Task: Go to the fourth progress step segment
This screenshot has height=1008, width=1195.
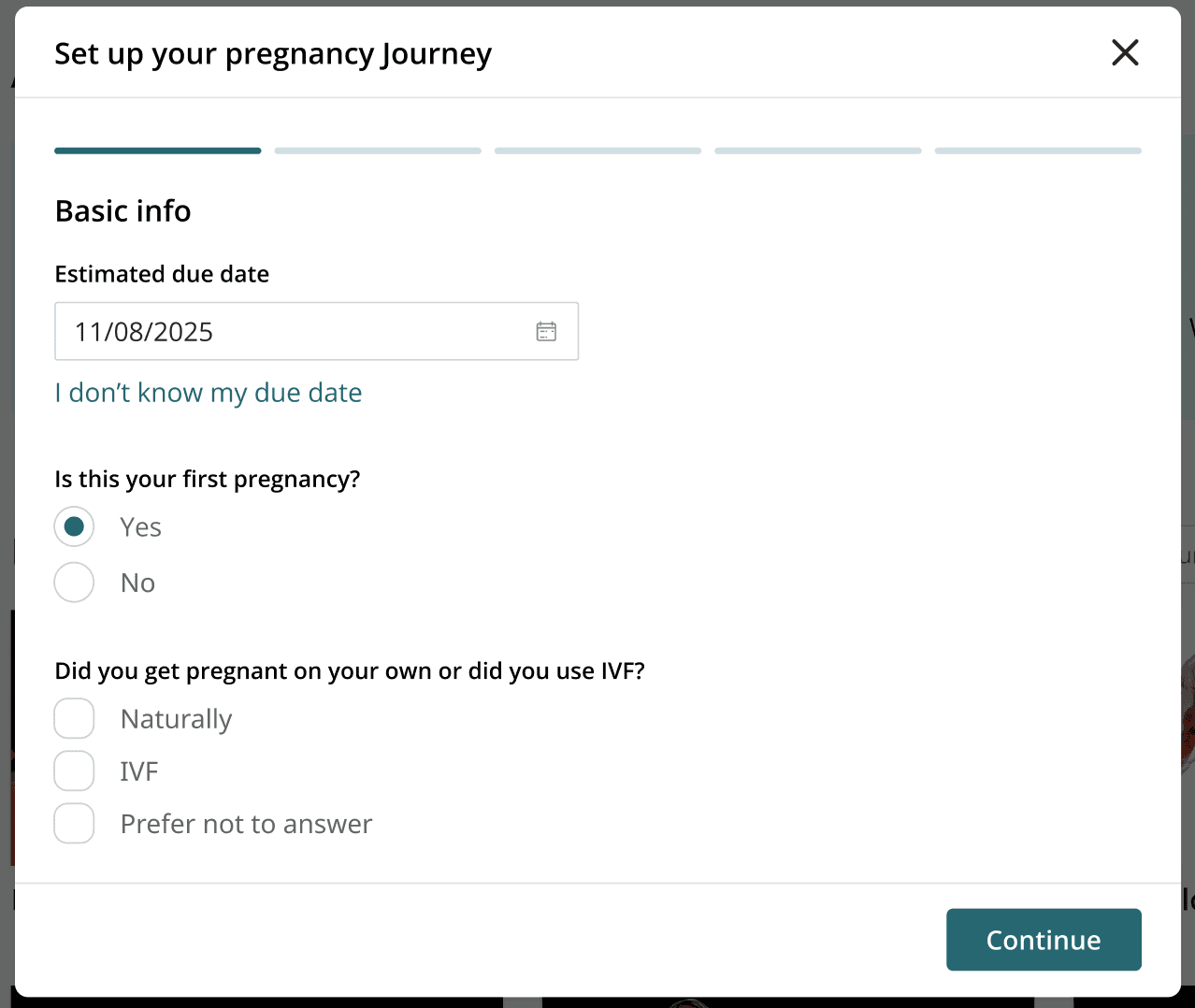Action: point(818,151)
